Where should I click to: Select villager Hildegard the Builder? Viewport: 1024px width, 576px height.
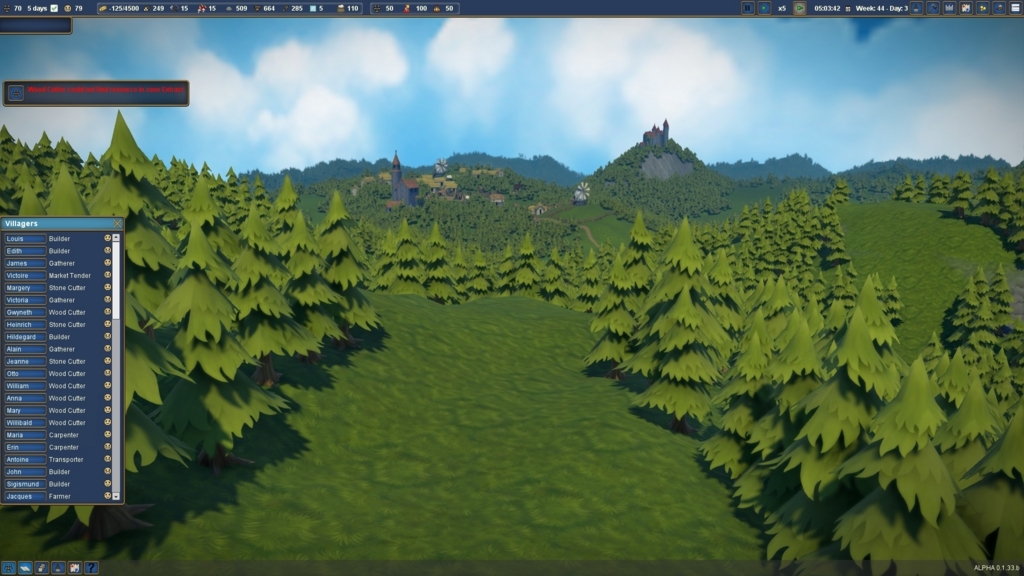click(25, 337)
